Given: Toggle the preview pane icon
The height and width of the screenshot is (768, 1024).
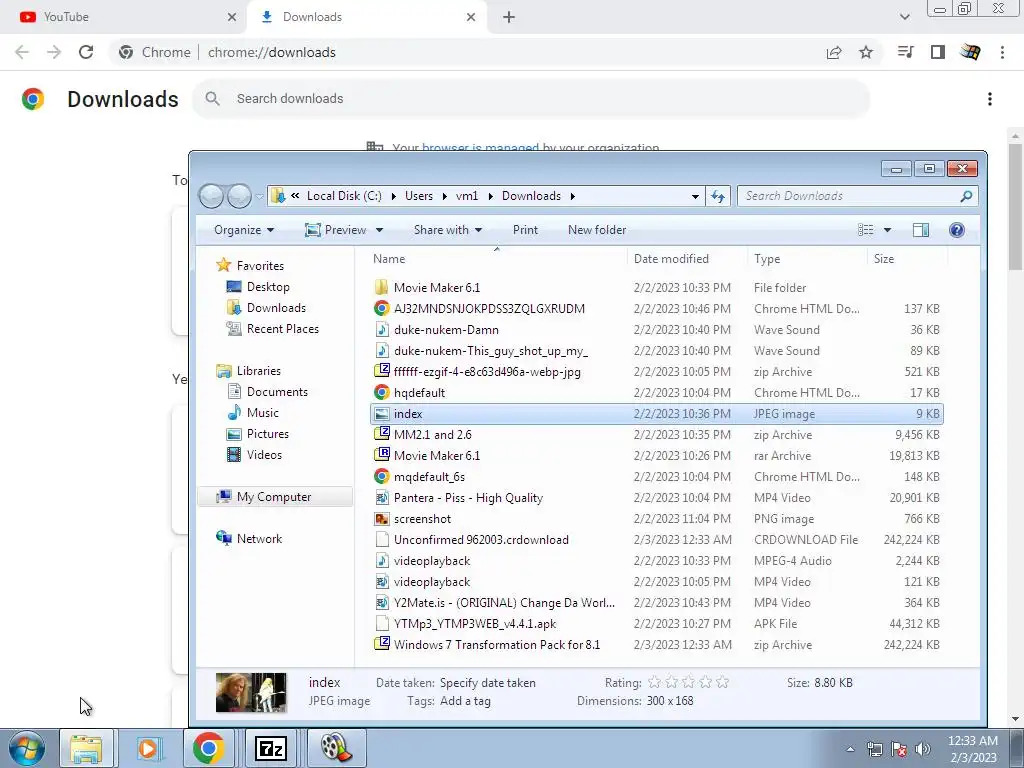Looking at the screenshot, I should tap(921, 230).
